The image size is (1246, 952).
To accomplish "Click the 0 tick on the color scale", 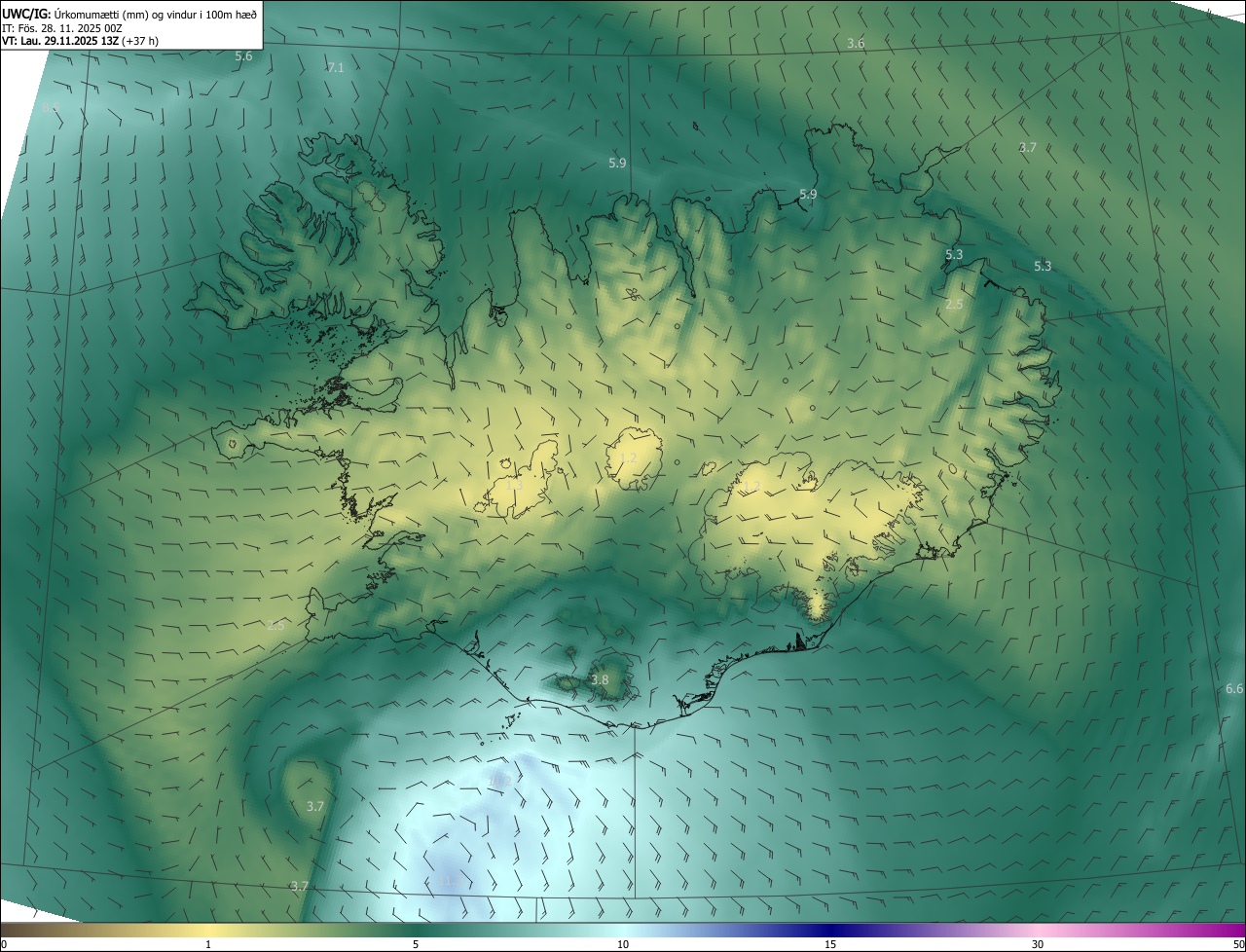I will (x=4, y=944).
